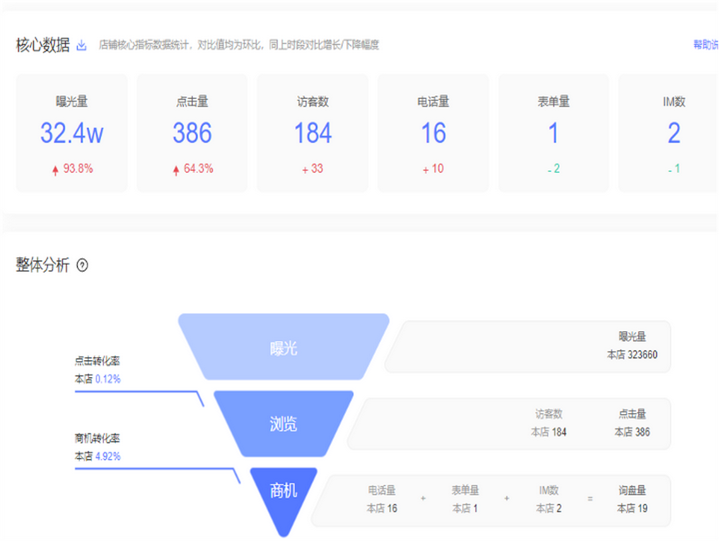The width and height of the screenshot is (720, 541).
Task: Click the download icon beside 核心数据
Action: point(82,45)
